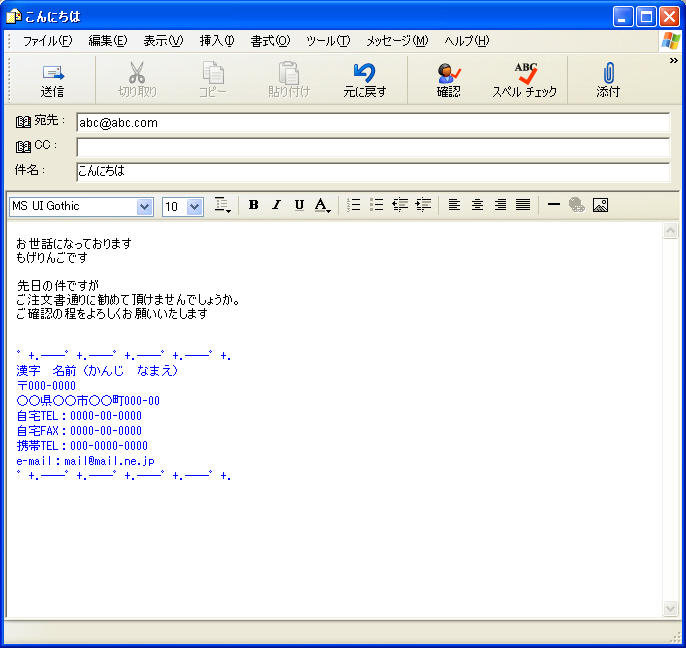Click the 件名 subject field
The width and height of the screenshot is (686, 648).
point(373,172)
